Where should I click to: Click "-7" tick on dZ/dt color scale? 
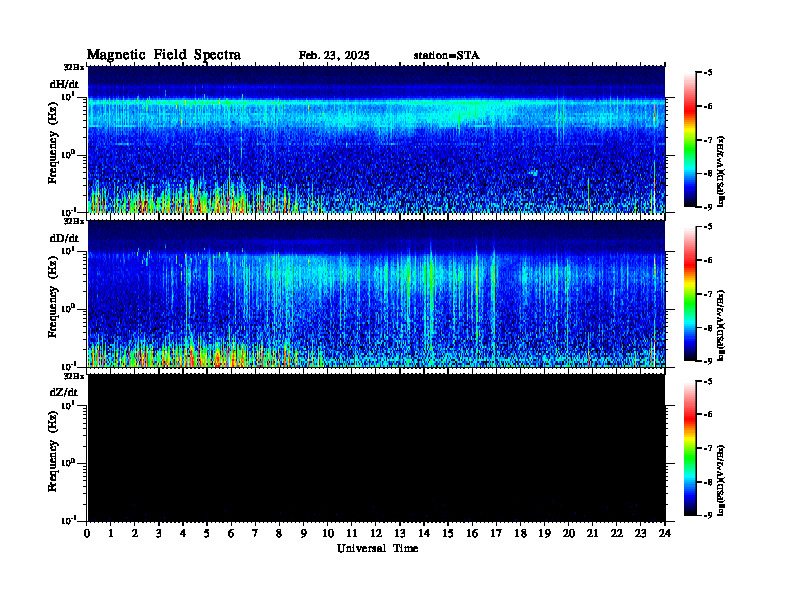[x=708, y=448]
